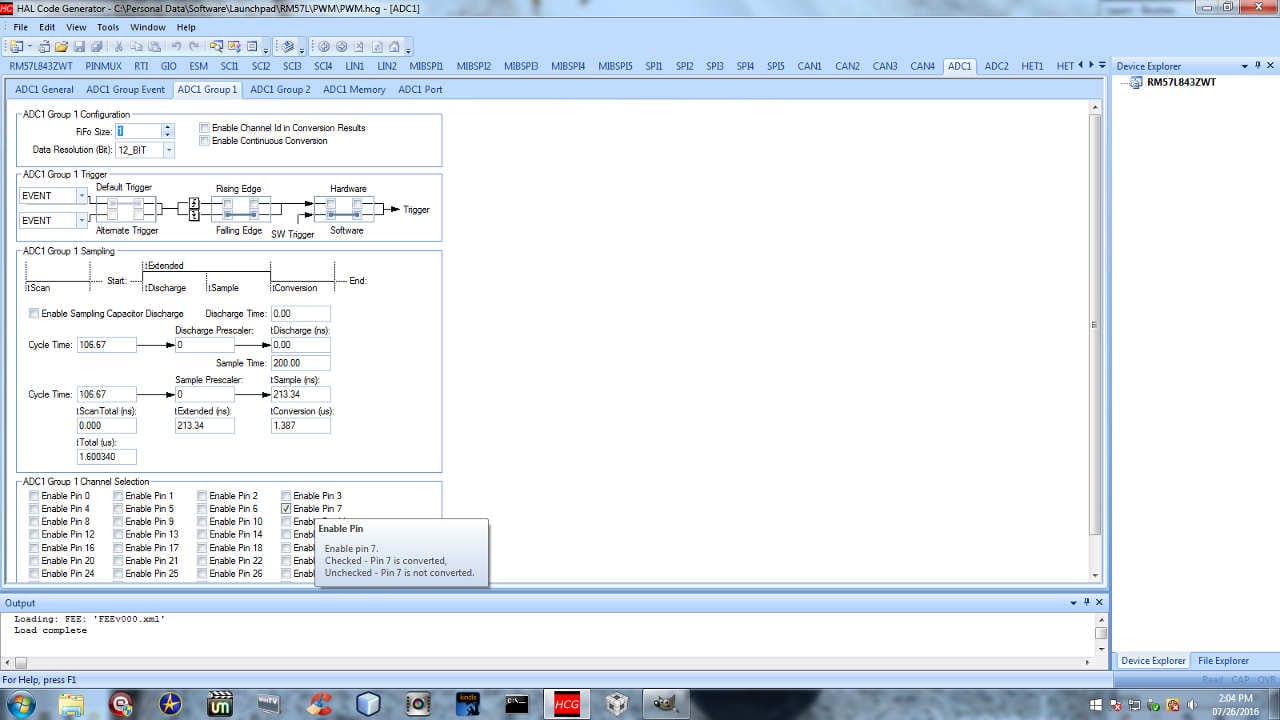This screenshot has width=1280, height=720.
Task: Enable Channel Id in Conversion Results
Action: pos(205,128)
